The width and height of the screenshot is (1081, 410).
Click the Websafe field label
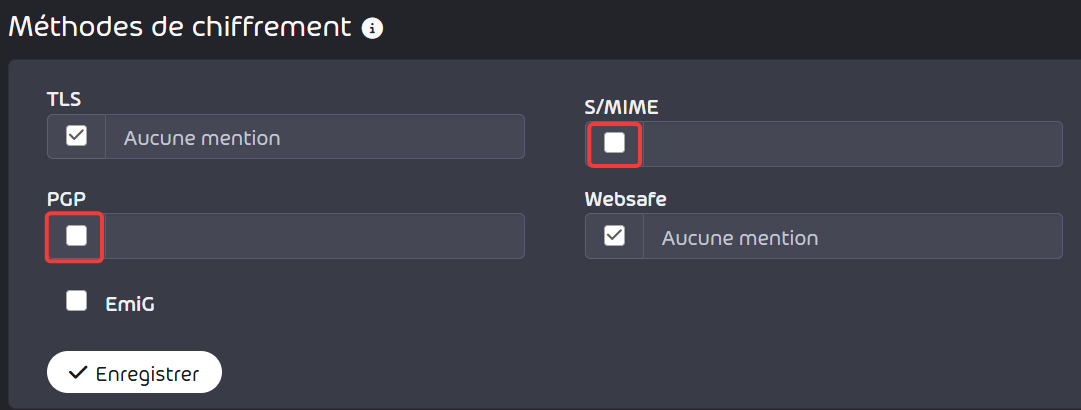coord(625,199)
